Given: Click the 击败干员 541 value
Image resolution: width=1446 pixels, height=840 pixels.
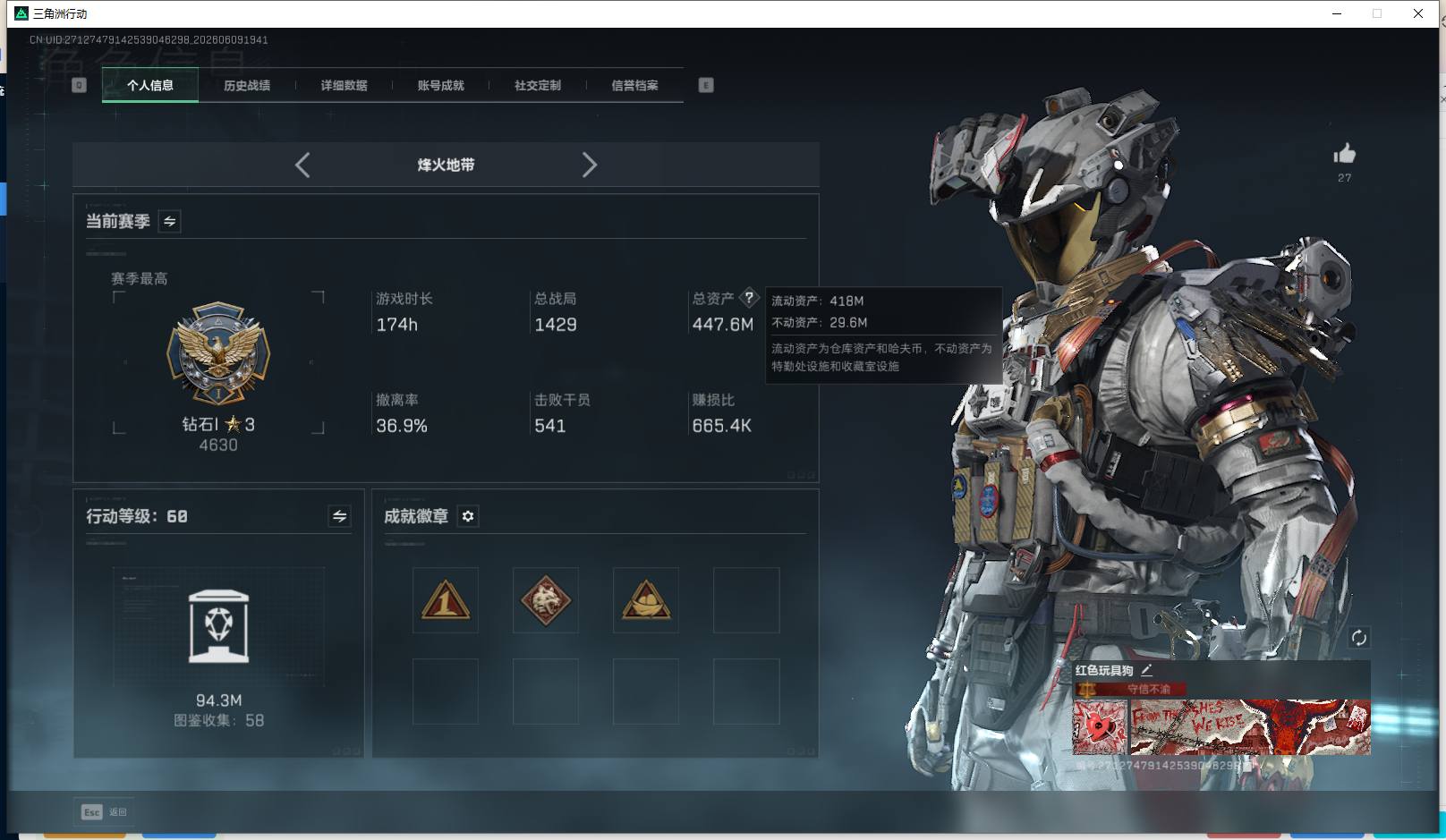Looking at the screenshot, I should click(x=550, y=426).
